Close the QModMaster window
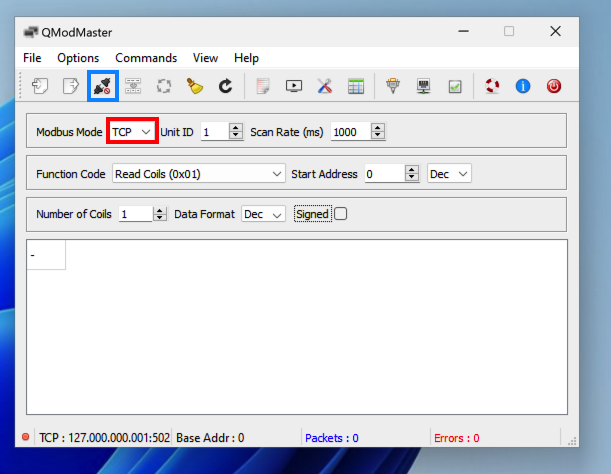The width and height of the screenshot is (611, 474). point(555,31)
